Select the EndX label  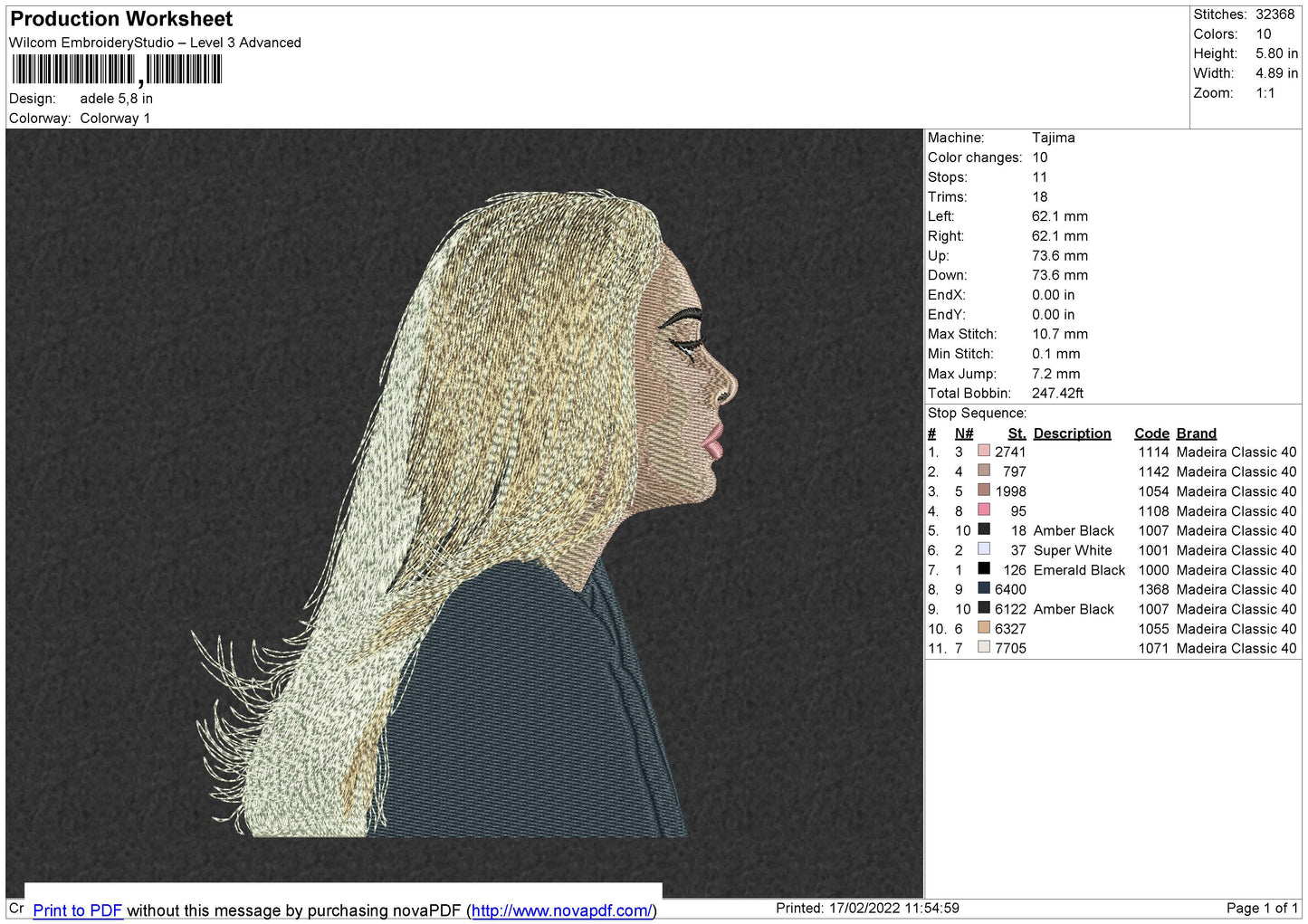tap(946, 295)
